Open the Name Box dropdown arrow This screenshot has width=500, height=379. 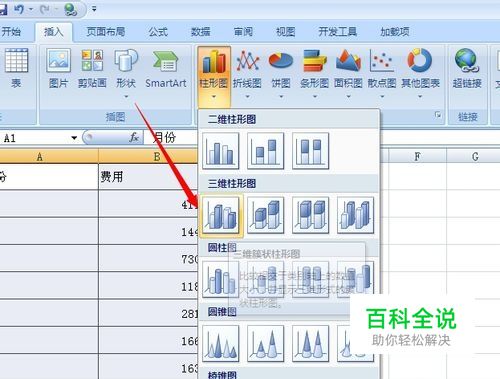coord(74,138)
